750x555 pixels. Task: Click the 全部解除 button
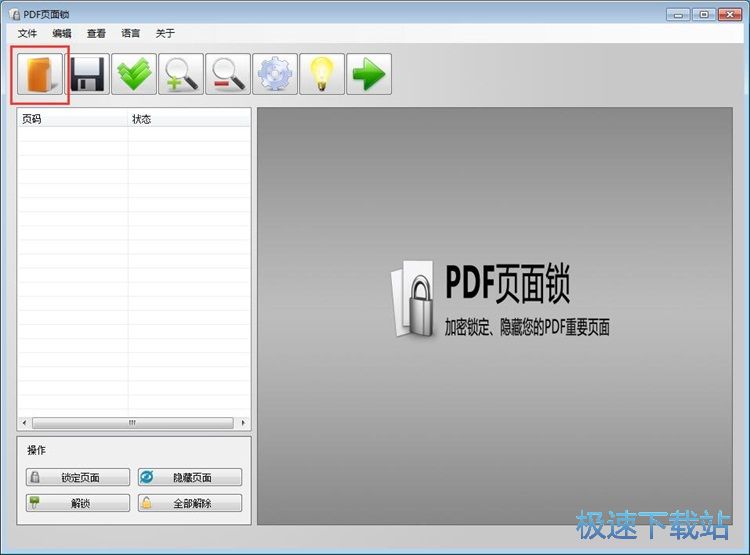pos(190,503)
